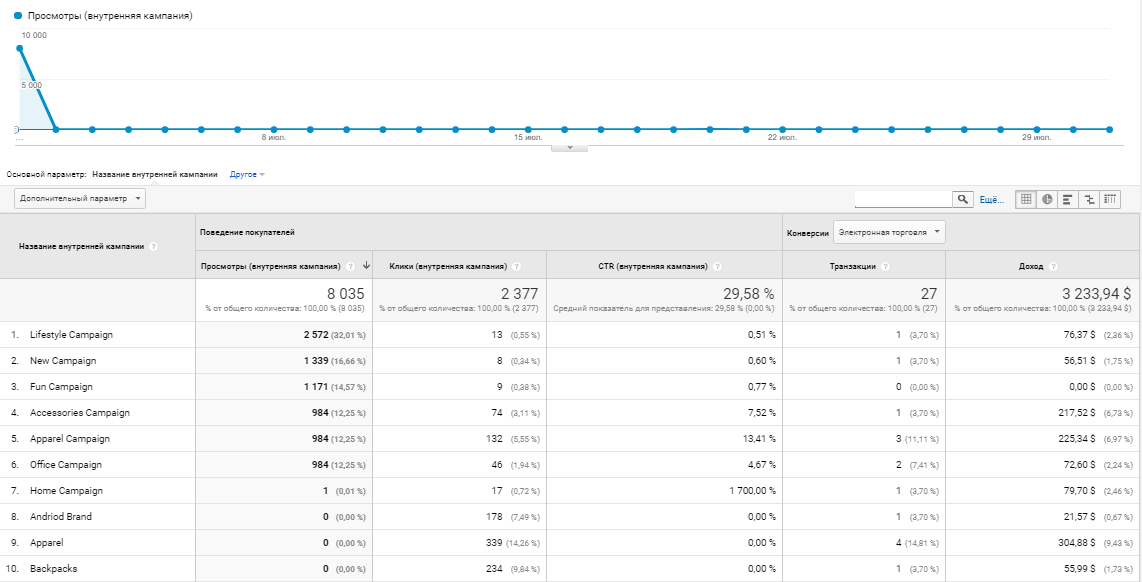
Task: Click the 15 июл. data point on chart
Action: click(x=528, y=129)
